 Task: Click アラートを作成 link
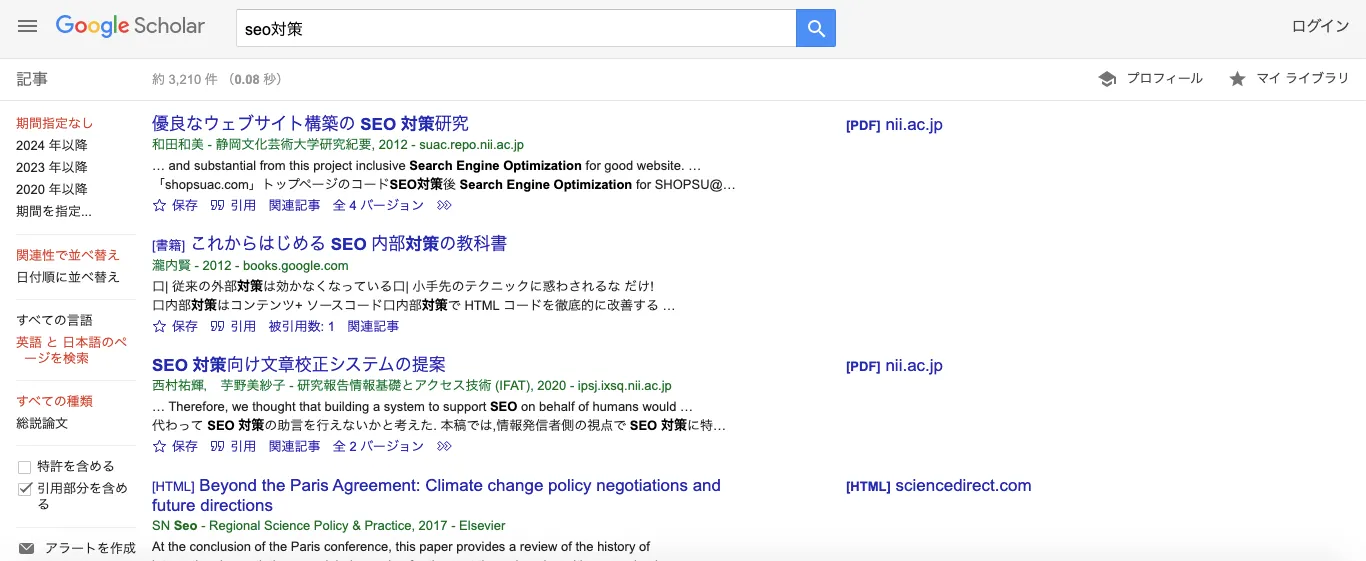pyautogui.click(x=90, y=548)
